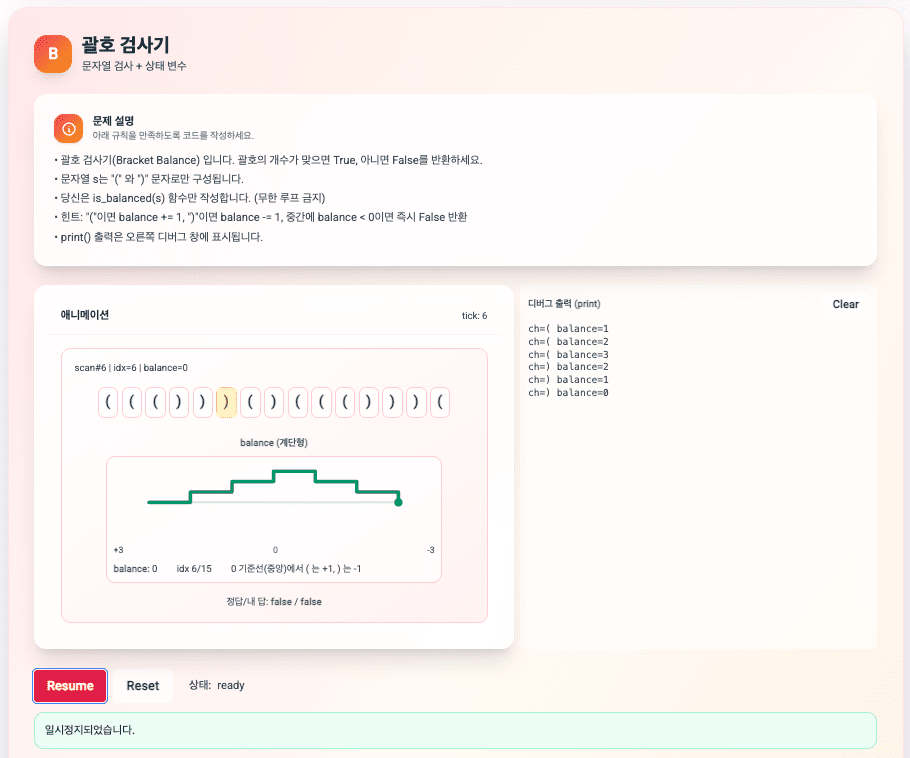Click the Bracket Balance description bullet
This screenshot has width=910, height=758.
point(268,160)
